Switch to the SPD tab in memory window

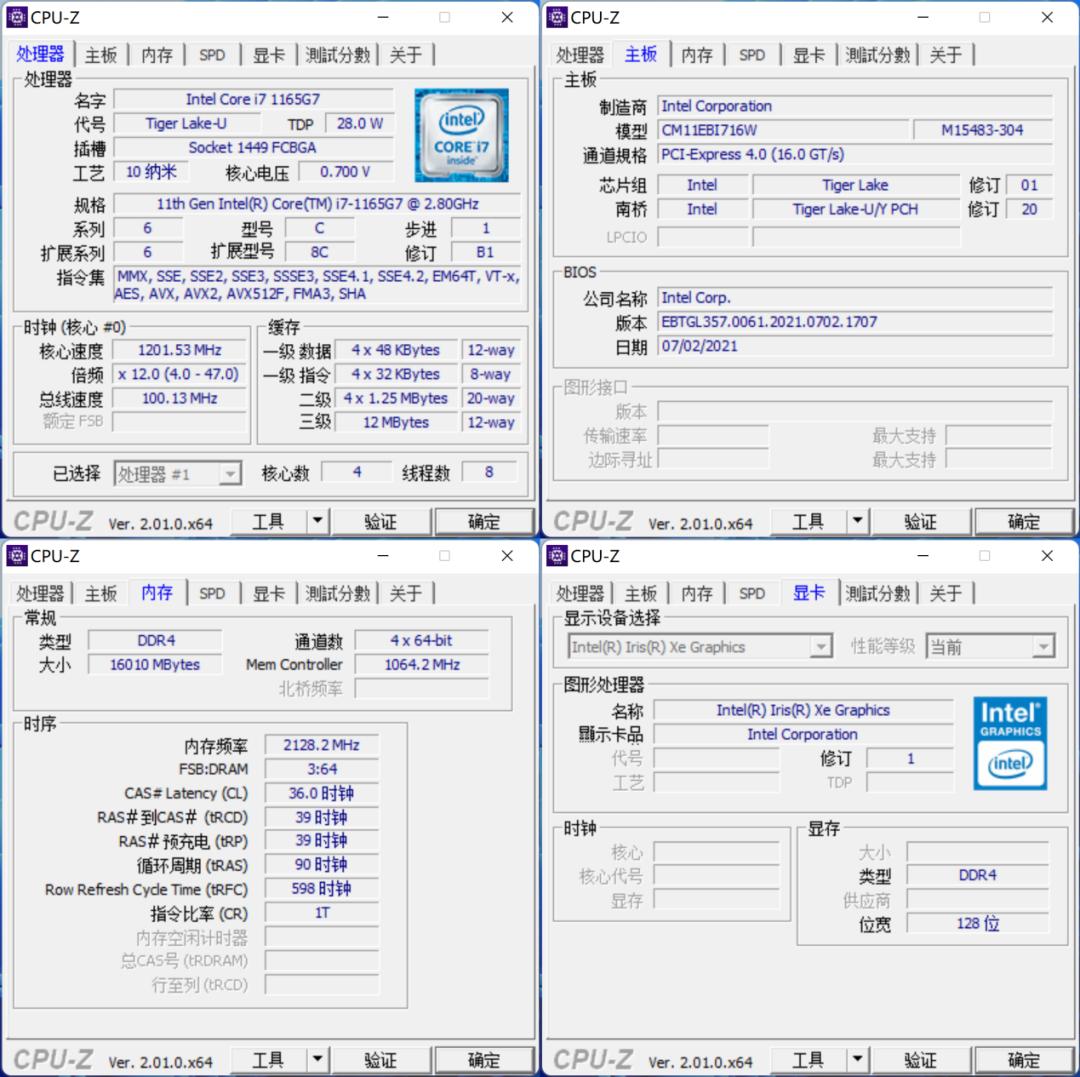click(x=212, y=592)
